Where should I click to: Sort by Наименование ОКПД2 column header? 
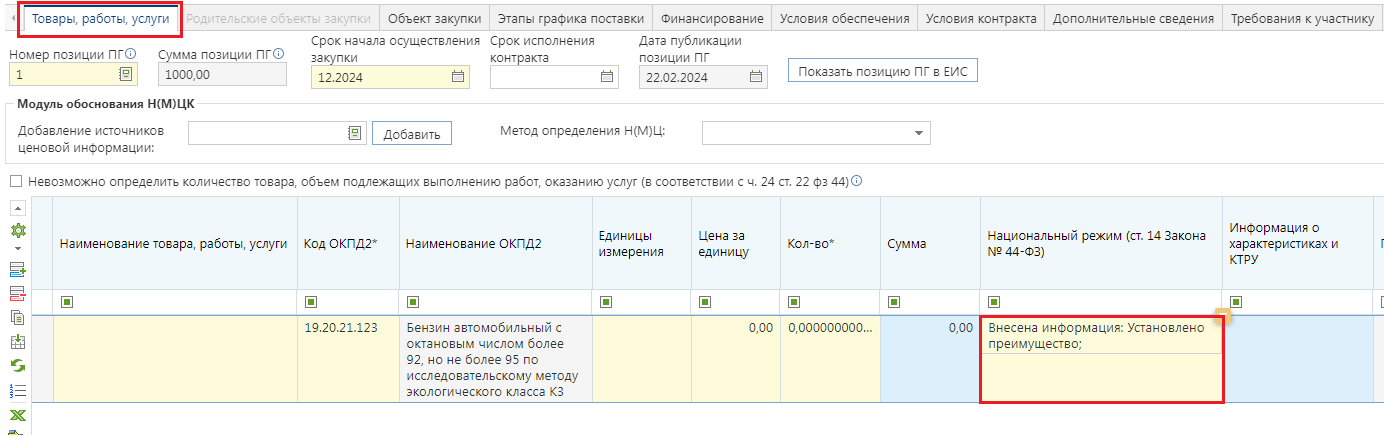(x=496, y=243)
